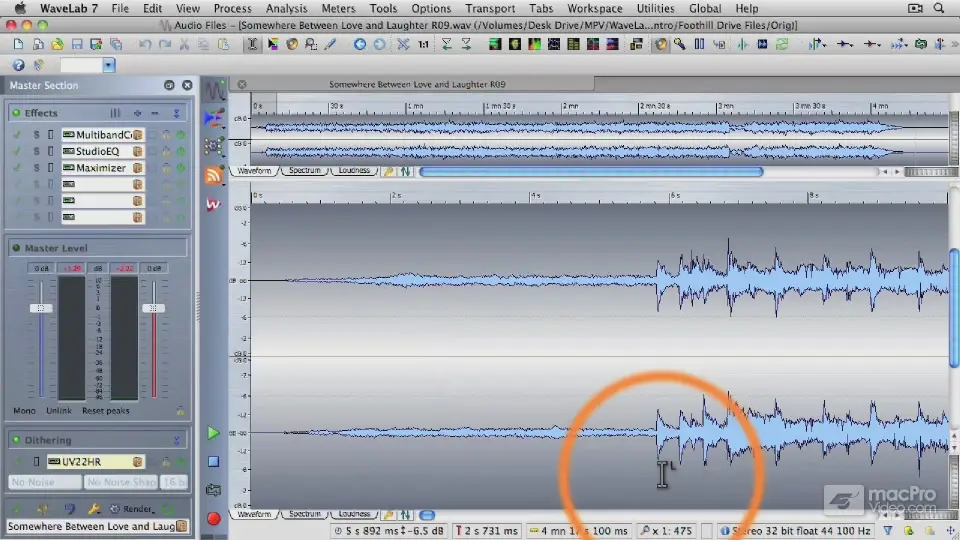Image resolution: width=960 pixels, height=540 pixels.
Task: Click Reset peaks button
Action: point(106,411)
